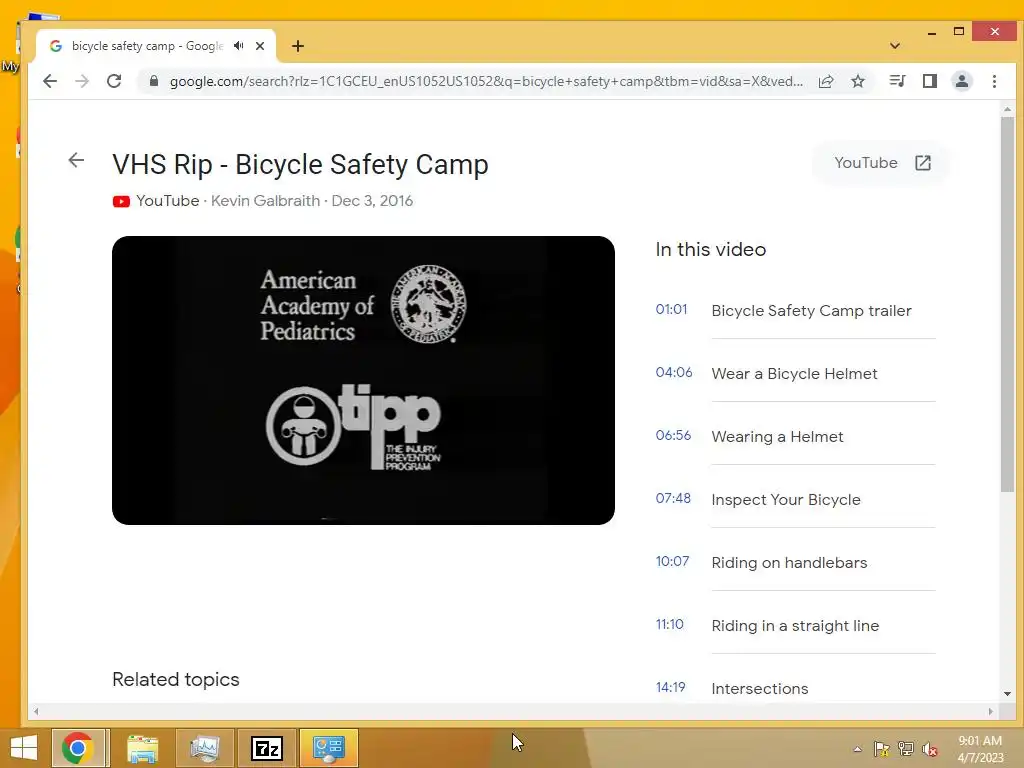Click the scroll down arrow
The height and width of the screenshot is (768, 1024).
(x=1007, y=694)
